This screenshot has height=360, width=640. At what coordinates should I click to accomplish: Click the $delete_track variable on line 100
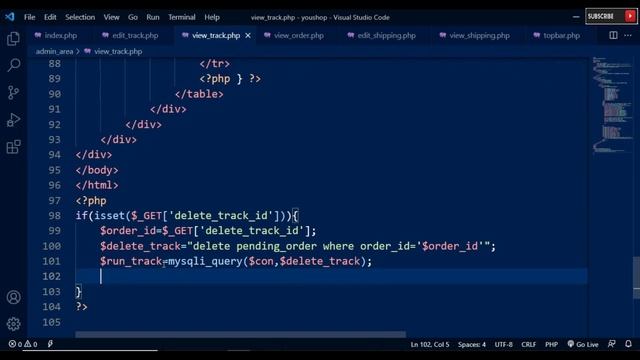point(140,246)
